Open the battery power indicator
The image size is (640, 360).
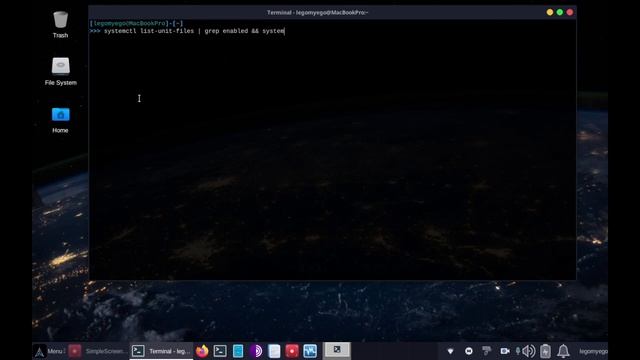545,351
